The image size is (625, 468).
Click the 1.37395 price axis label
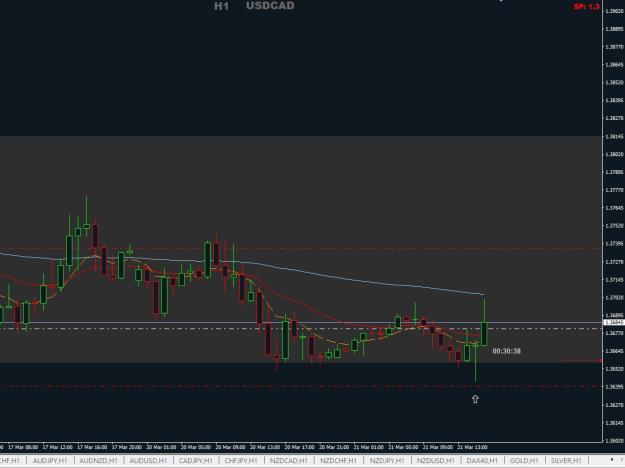click(x=614, y=244)
